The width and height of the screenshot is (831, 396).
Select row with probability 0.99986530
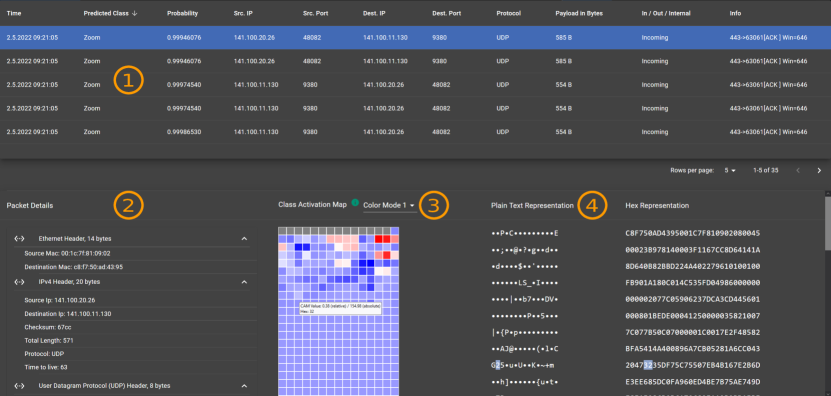tap(416, 131)
